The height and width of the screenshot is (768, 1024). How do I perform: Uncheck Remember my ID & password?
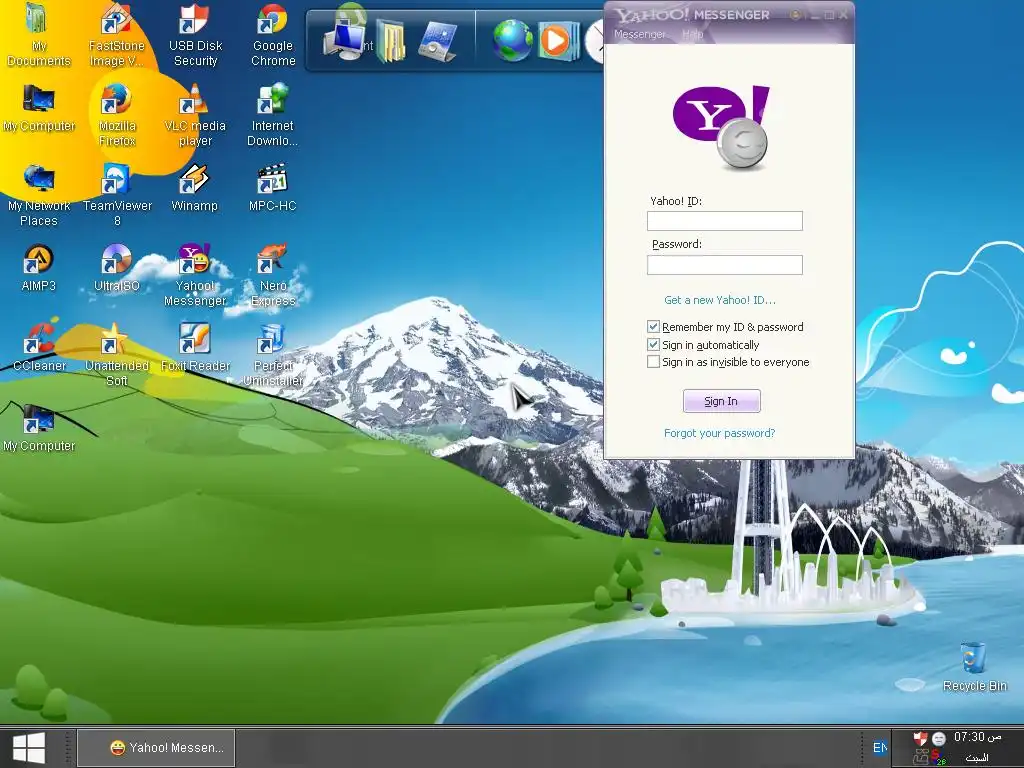click(x=653, y=327)
